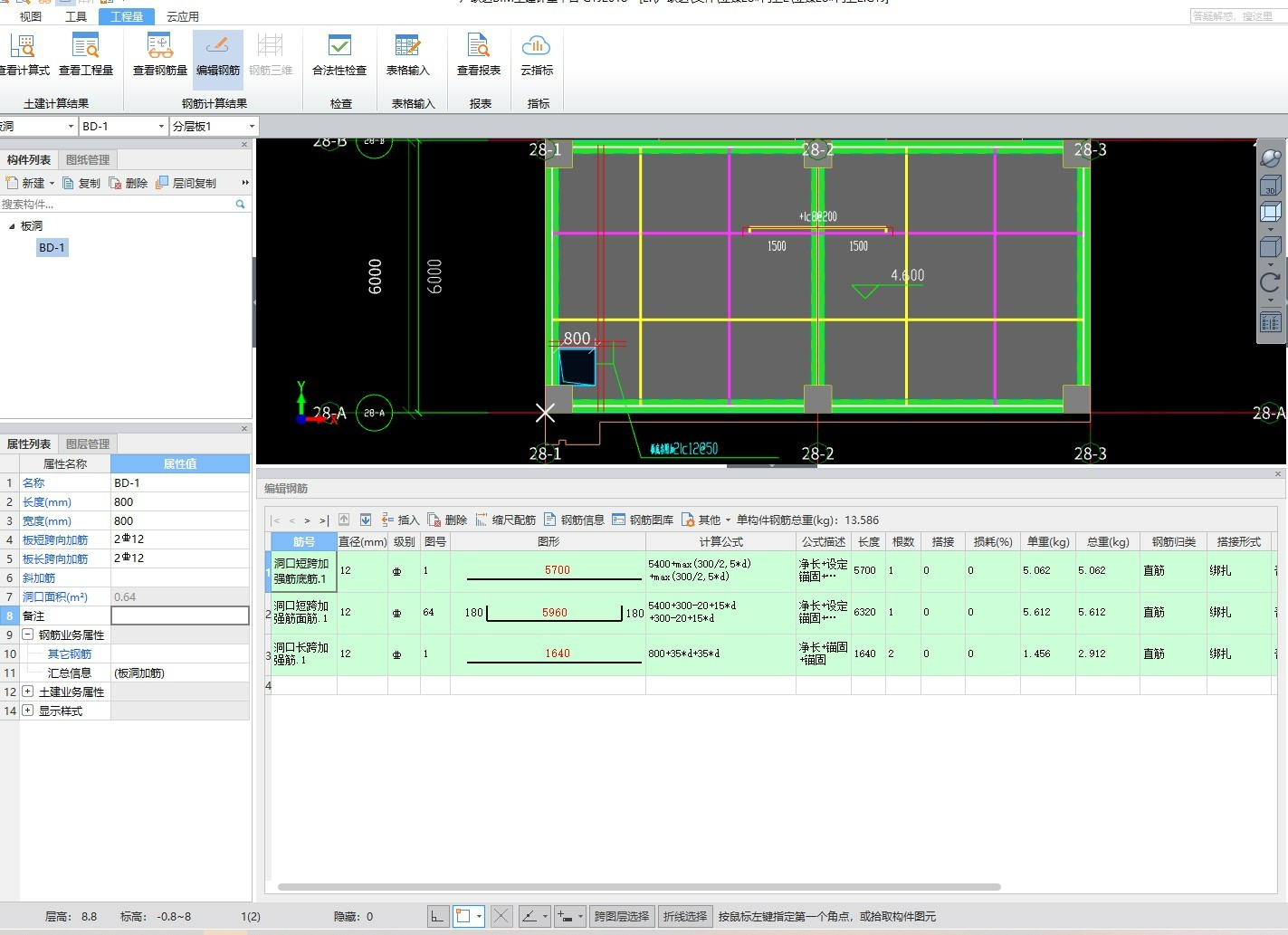The width and height of the screenshot is (1288, 935).
Task: Open 查看钢筋量 rebar quantity viewer
Action: [x=160, y=54]
